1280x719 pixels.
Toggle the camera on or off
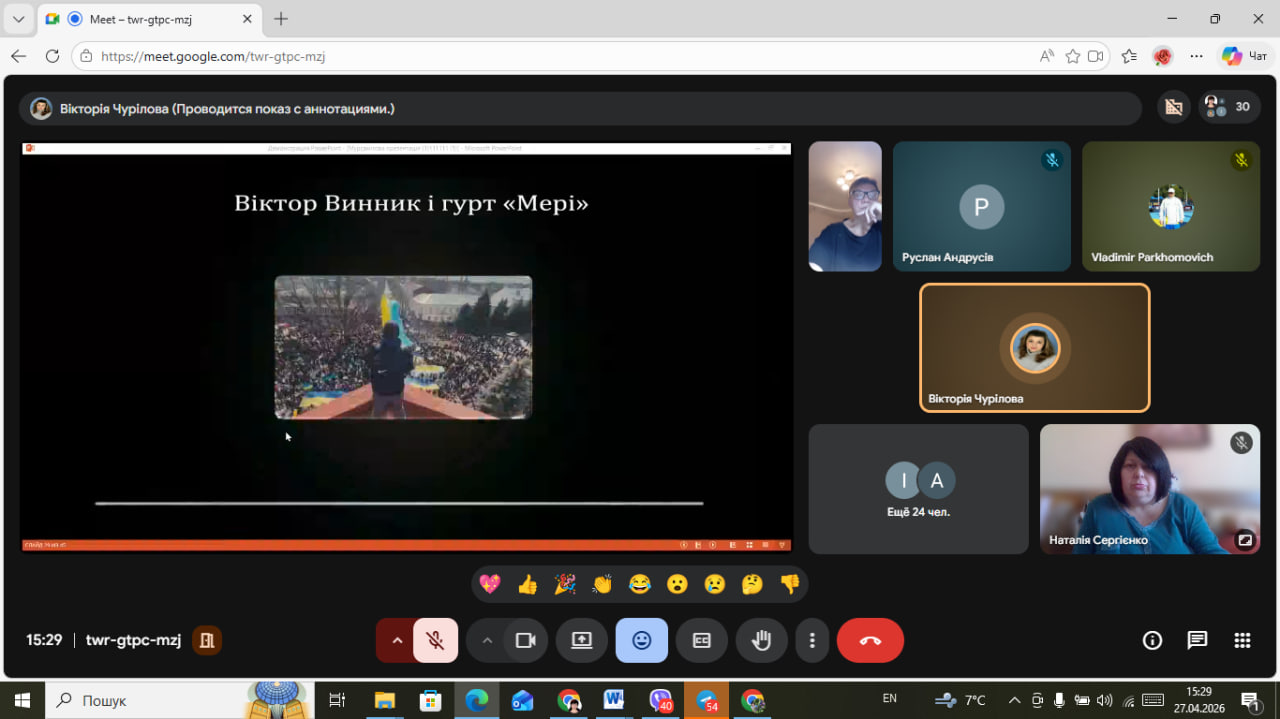tap(525, 641)
